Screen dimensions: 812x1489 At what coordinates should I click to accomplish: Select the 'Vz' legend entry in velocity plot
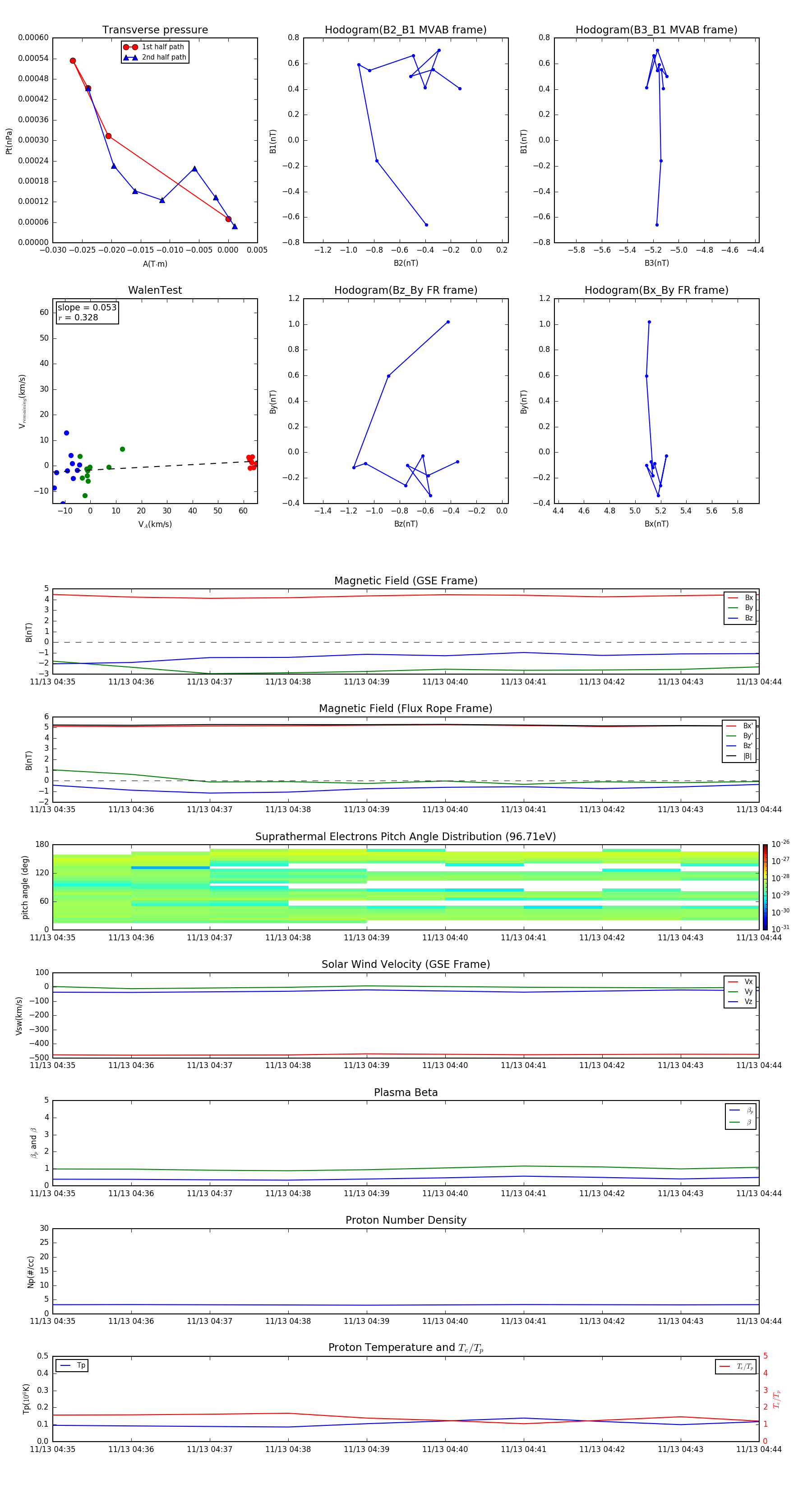(740, 1002)
